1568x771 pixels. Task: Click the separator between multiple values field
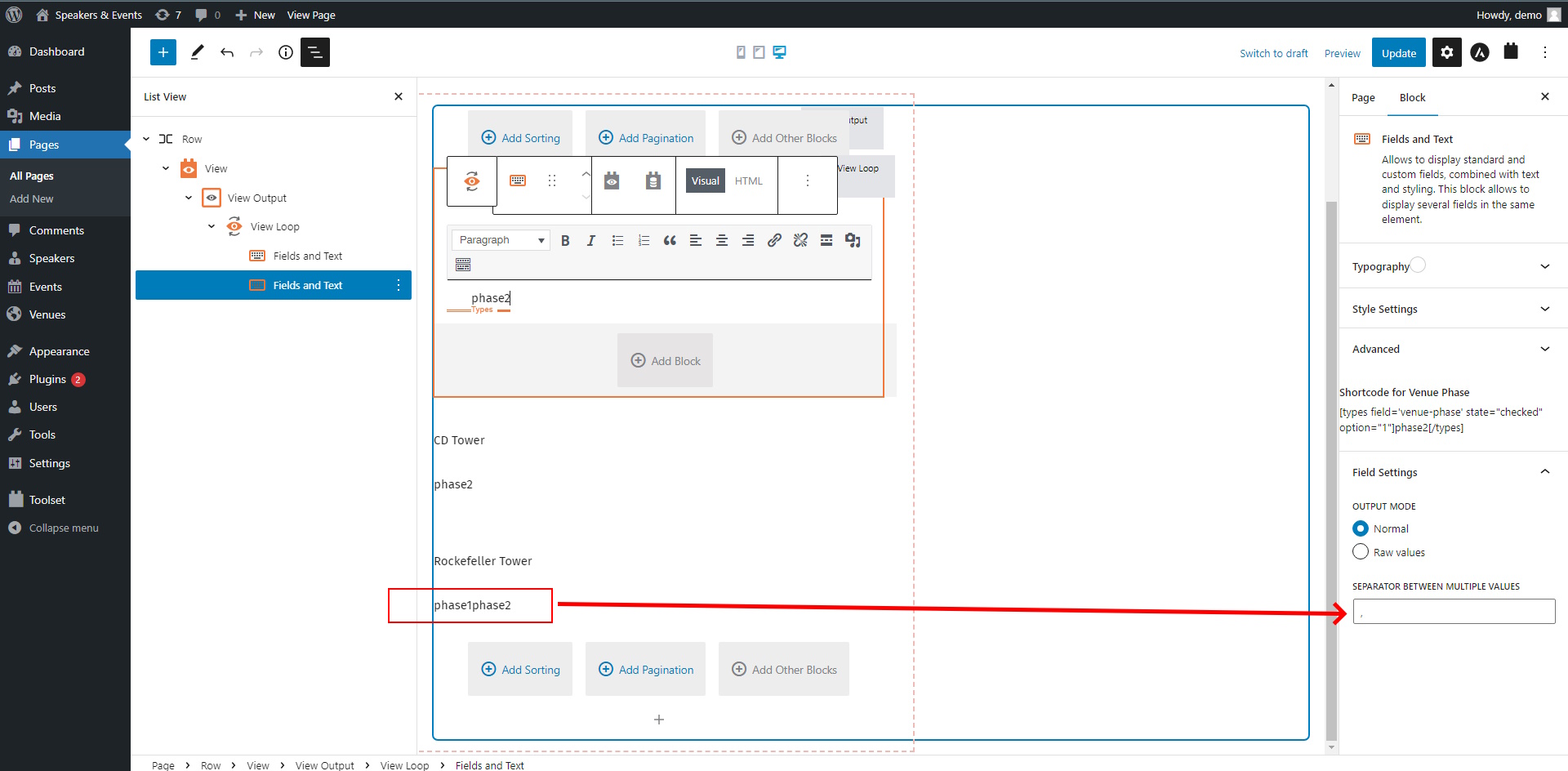[x=1454, y=611]
